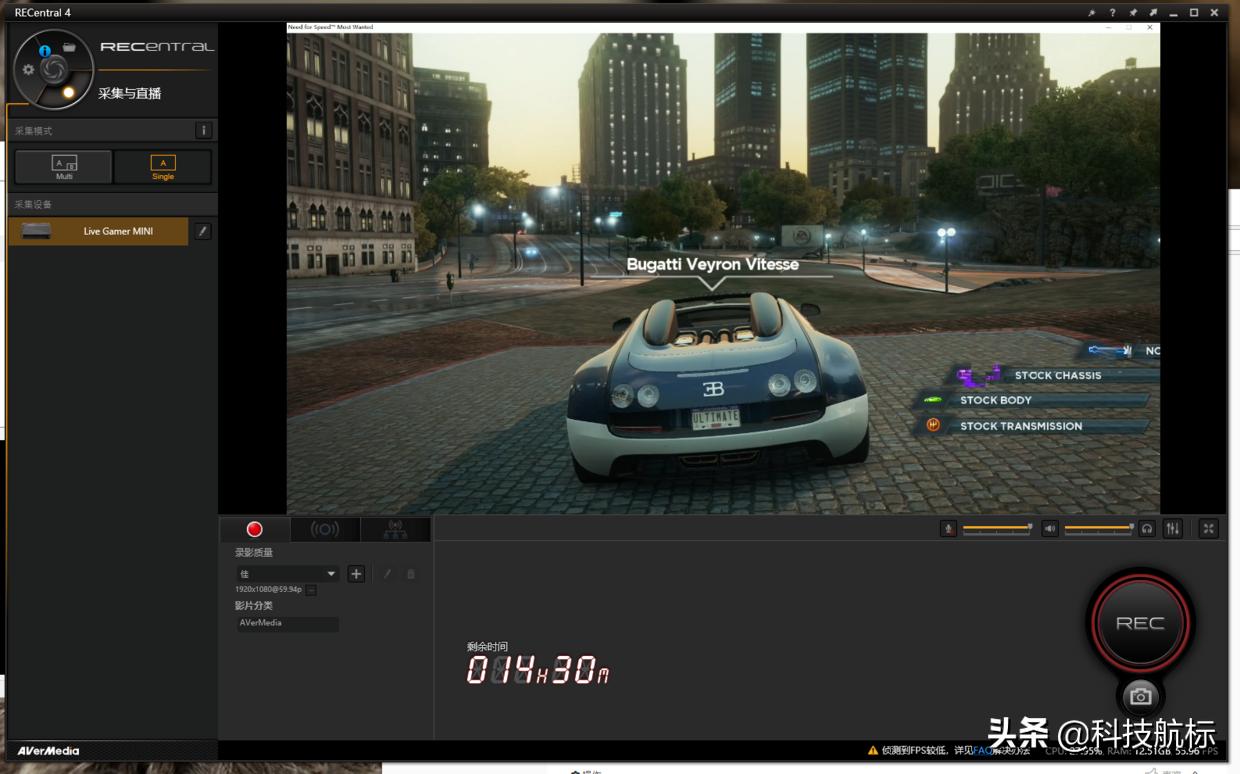This screenshot has width=1240, height=774.
Task: Expand the 1920x1080 resolution details
Action: [x=311, y=590]
